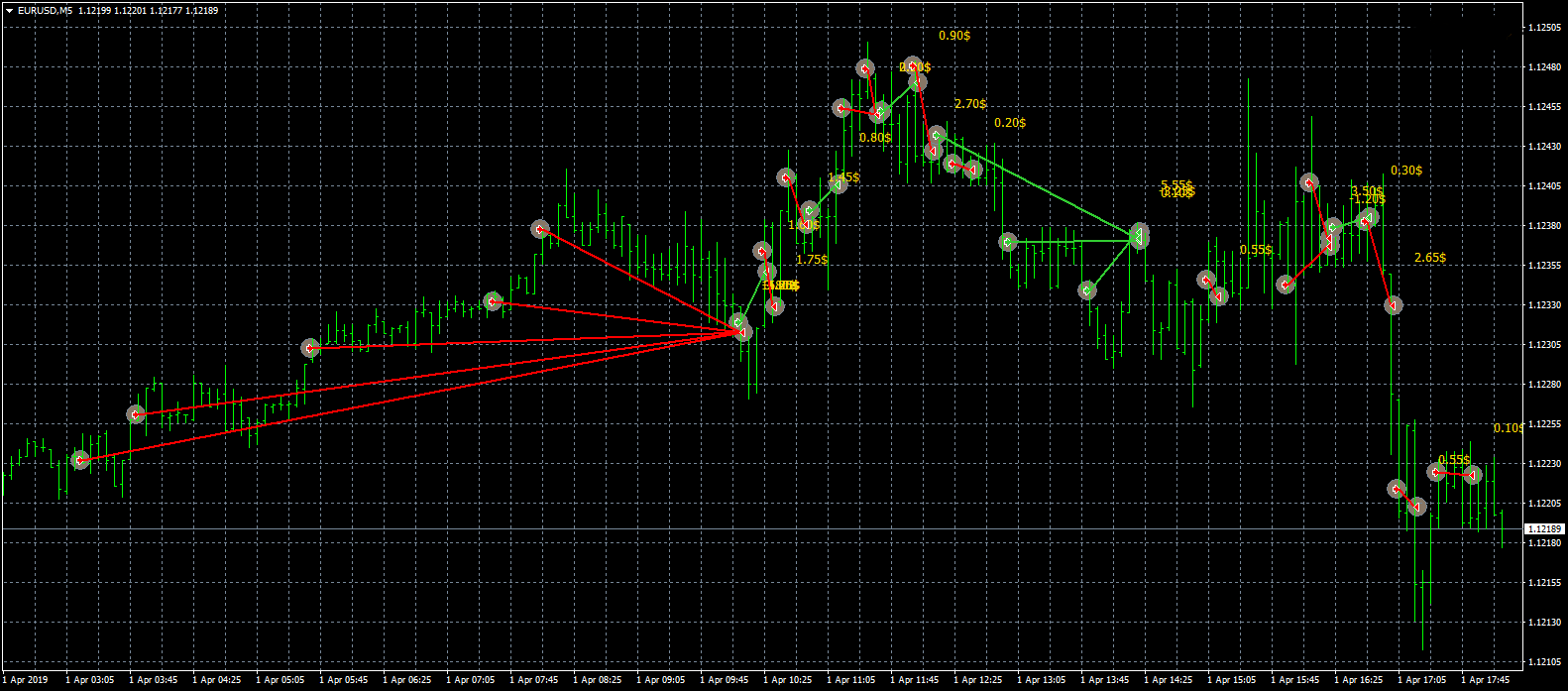Click the 0.30$ profit label
The height and width of the screenshot is (691, 1568).
[1406, 171]
